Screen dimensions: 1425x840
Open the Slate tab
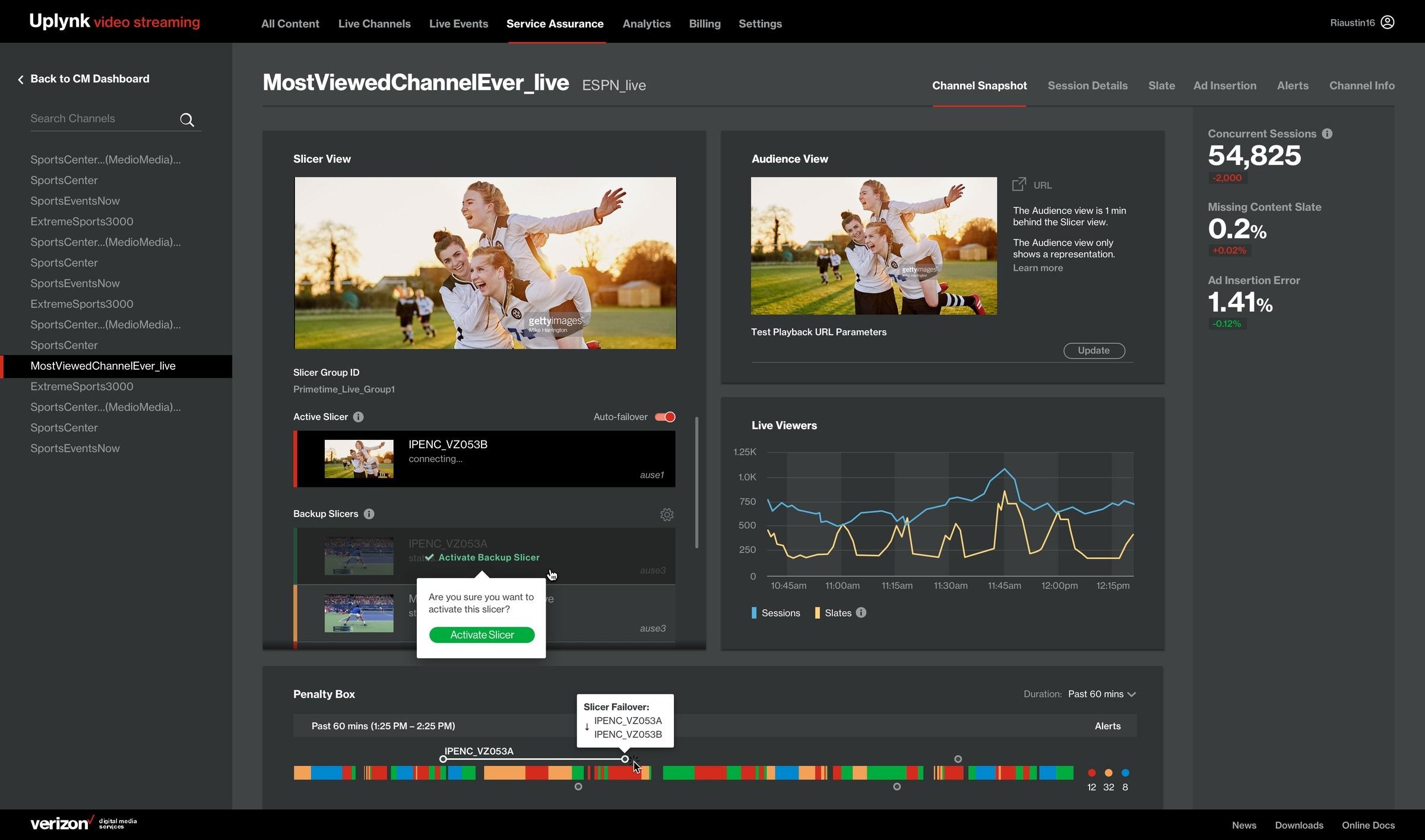(1161, 85)
